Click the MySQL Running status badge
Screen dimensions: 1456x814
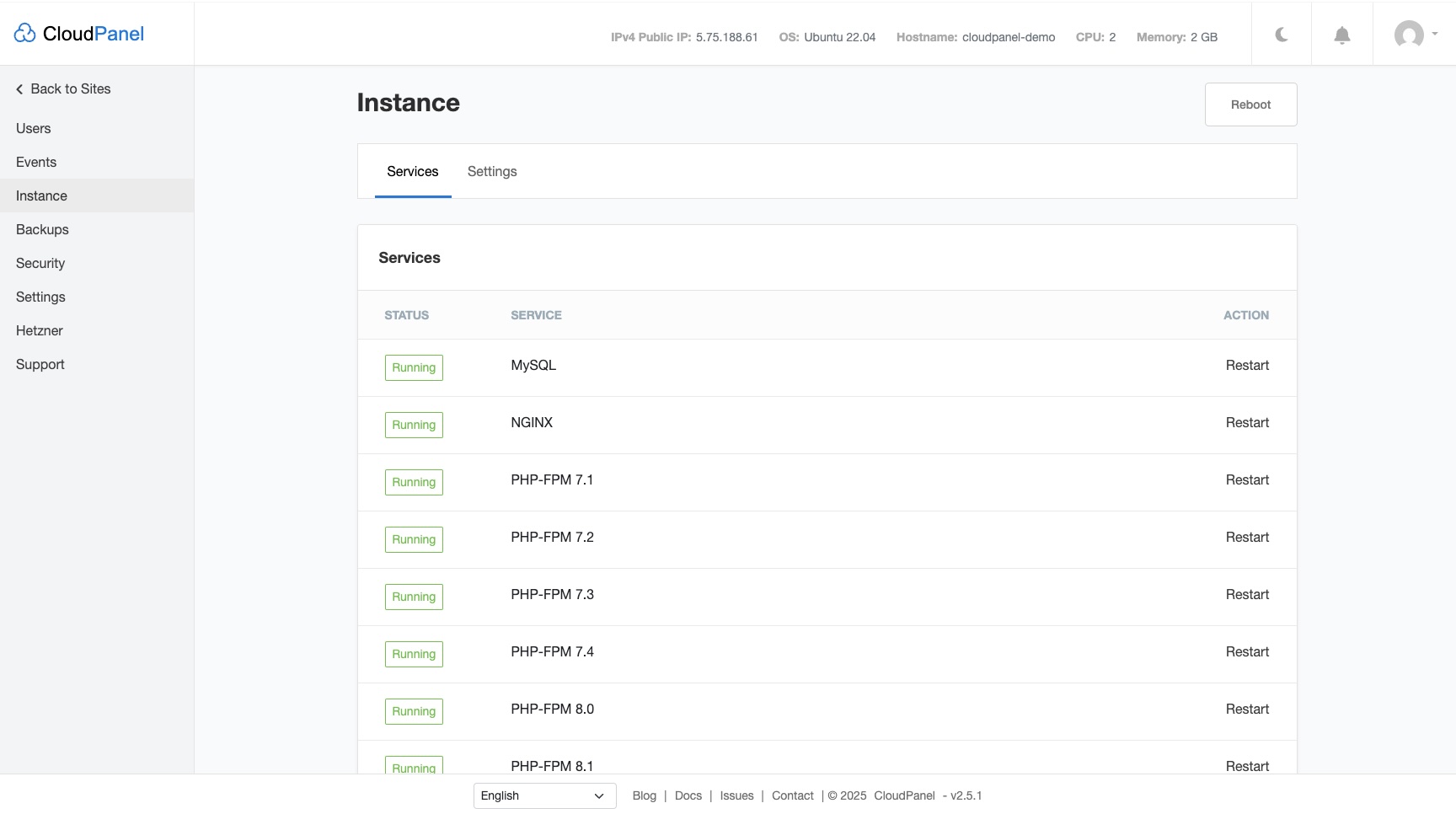pyautogui.click(x=414, y=367)
